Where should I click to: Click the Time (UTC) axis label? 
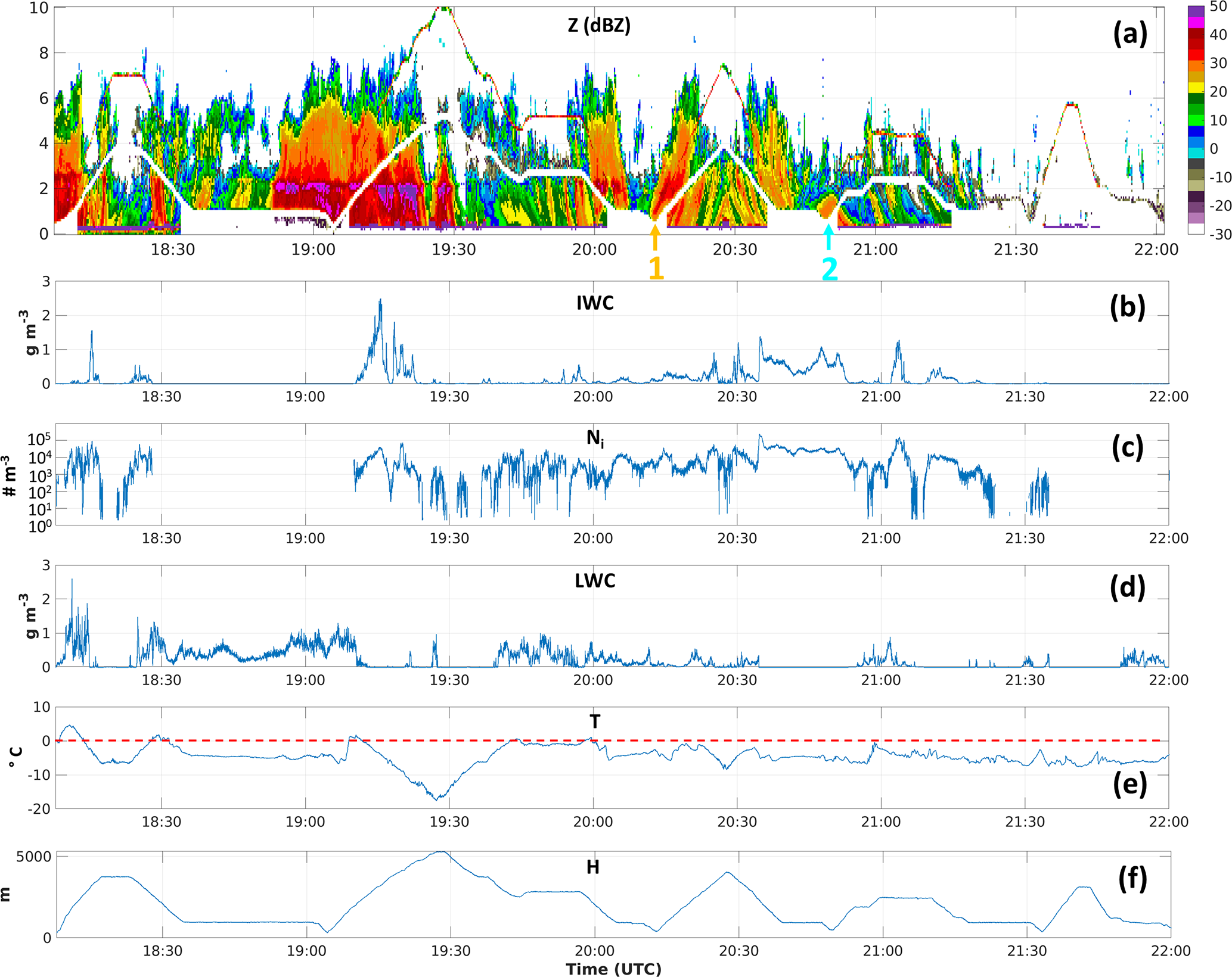coord(613,969)
